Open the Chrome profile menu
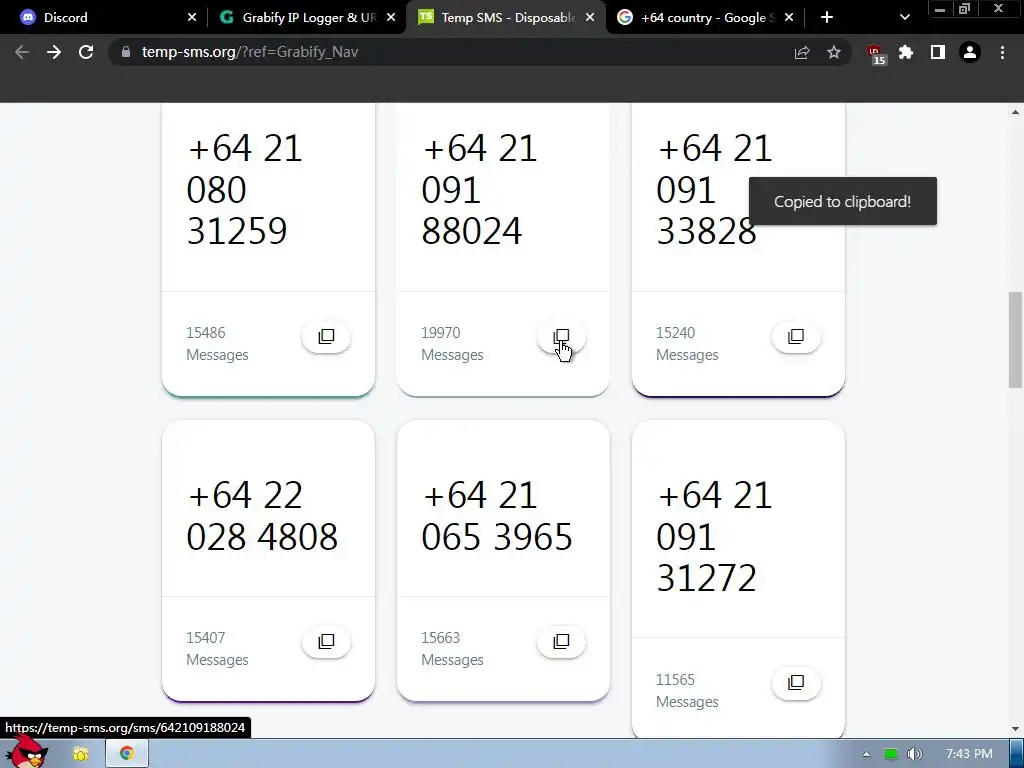Image resolution: width=1024 pixels, height=768 pixels. 970,52
